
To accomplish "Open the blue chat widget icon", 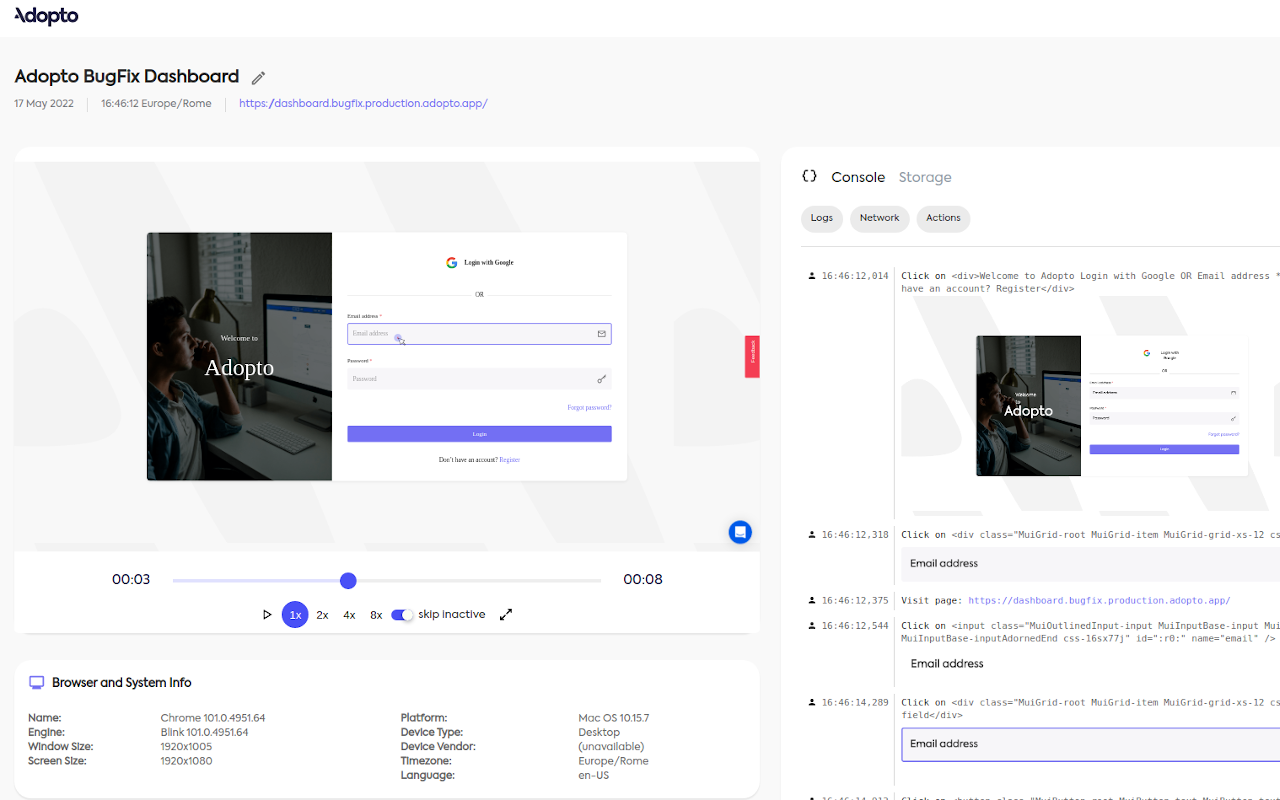I will 740,532.
